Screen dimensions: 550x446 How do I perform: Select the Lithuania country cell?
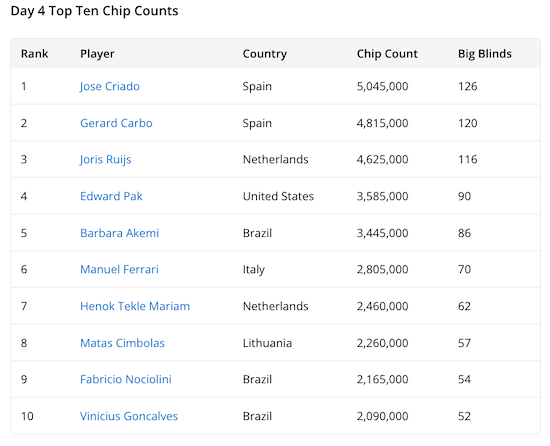[x=267, y=343]
